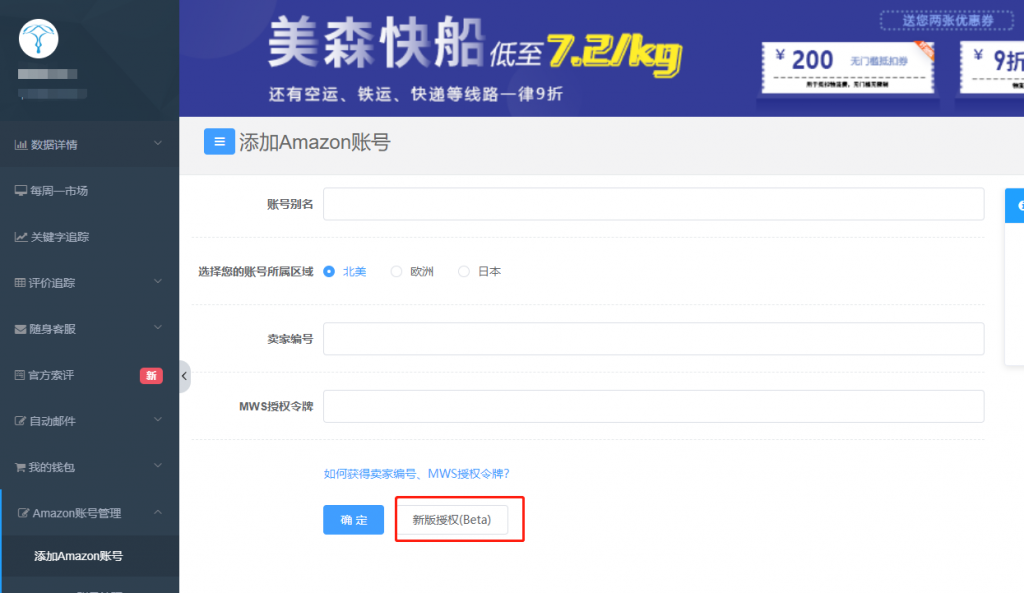The image size is (1024, 593).
Task: Click the monitor icon beside 每周一市场
Action: 21,191
